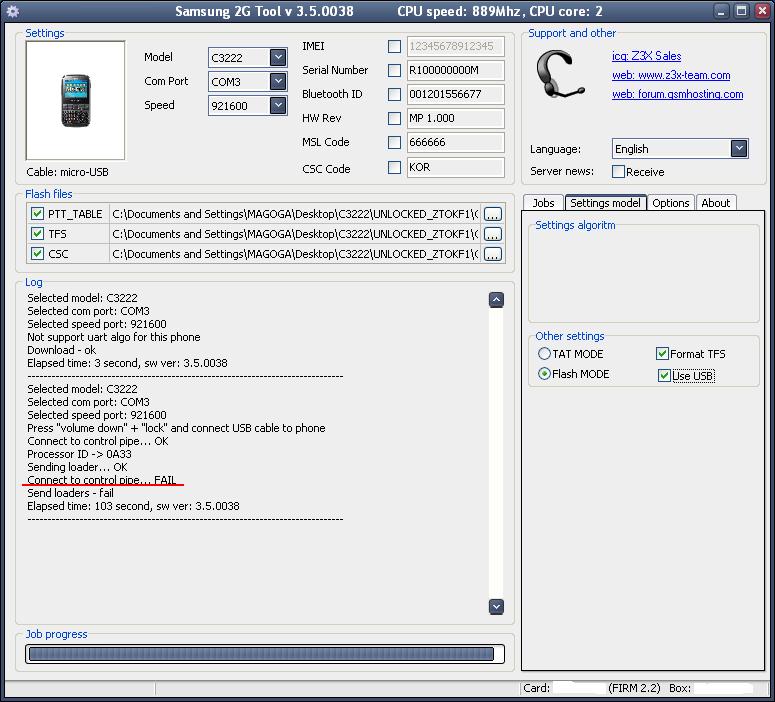
Task: Uncheck the Format TFS option
Action: [x=662, y=353]
